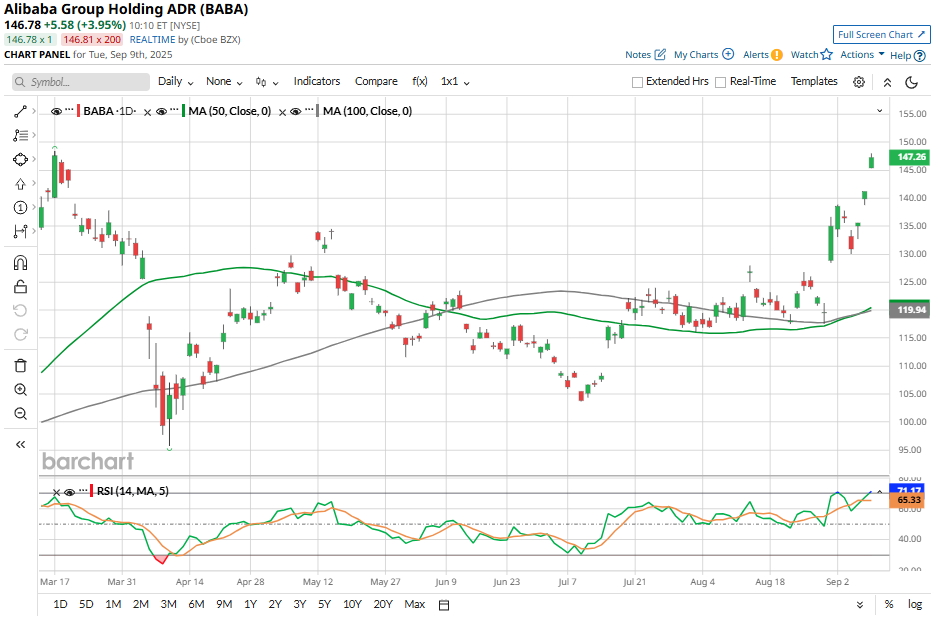Open the Compare tool
Screen dimensions: 941x622
[x=376, y=81]
